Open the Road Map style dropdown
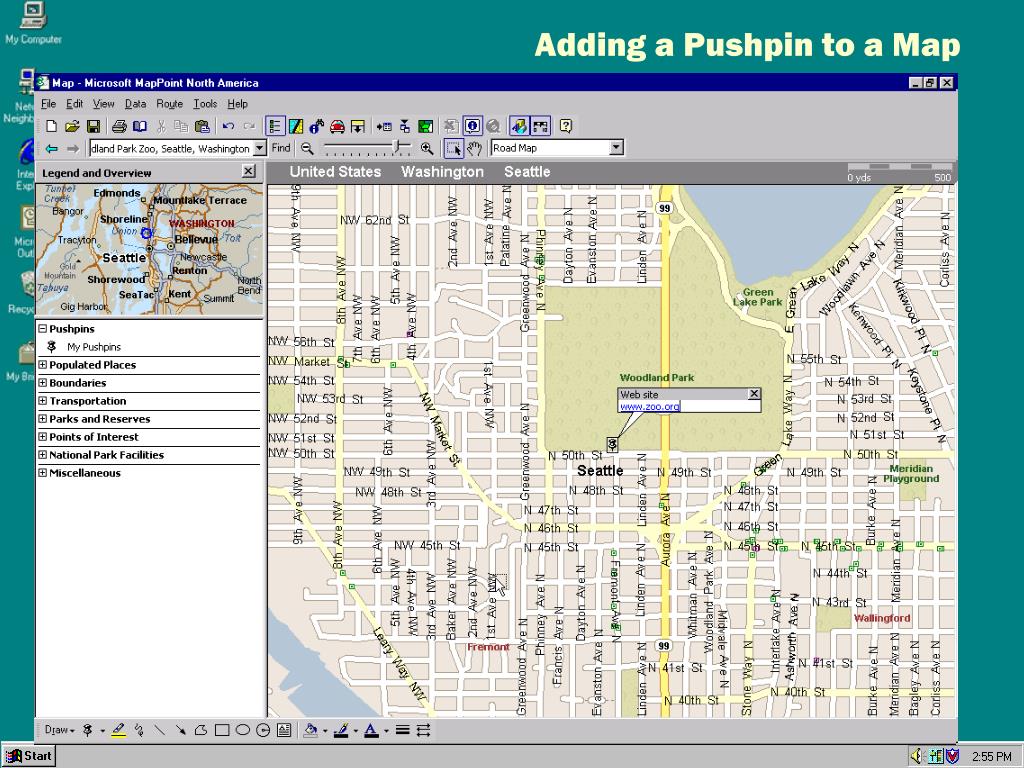Viewport: 1024px width, 768px height. [x=616, y=148]
